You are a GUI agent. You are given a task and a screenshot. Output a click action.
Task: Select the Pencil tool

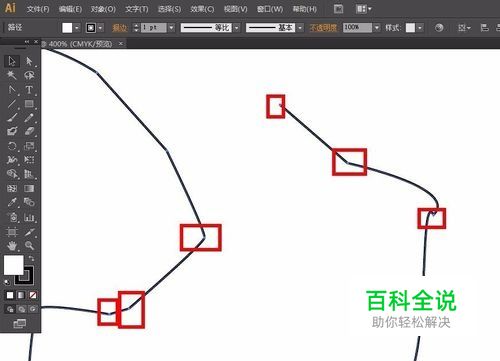pyautogui.click(x=29, y=118)
